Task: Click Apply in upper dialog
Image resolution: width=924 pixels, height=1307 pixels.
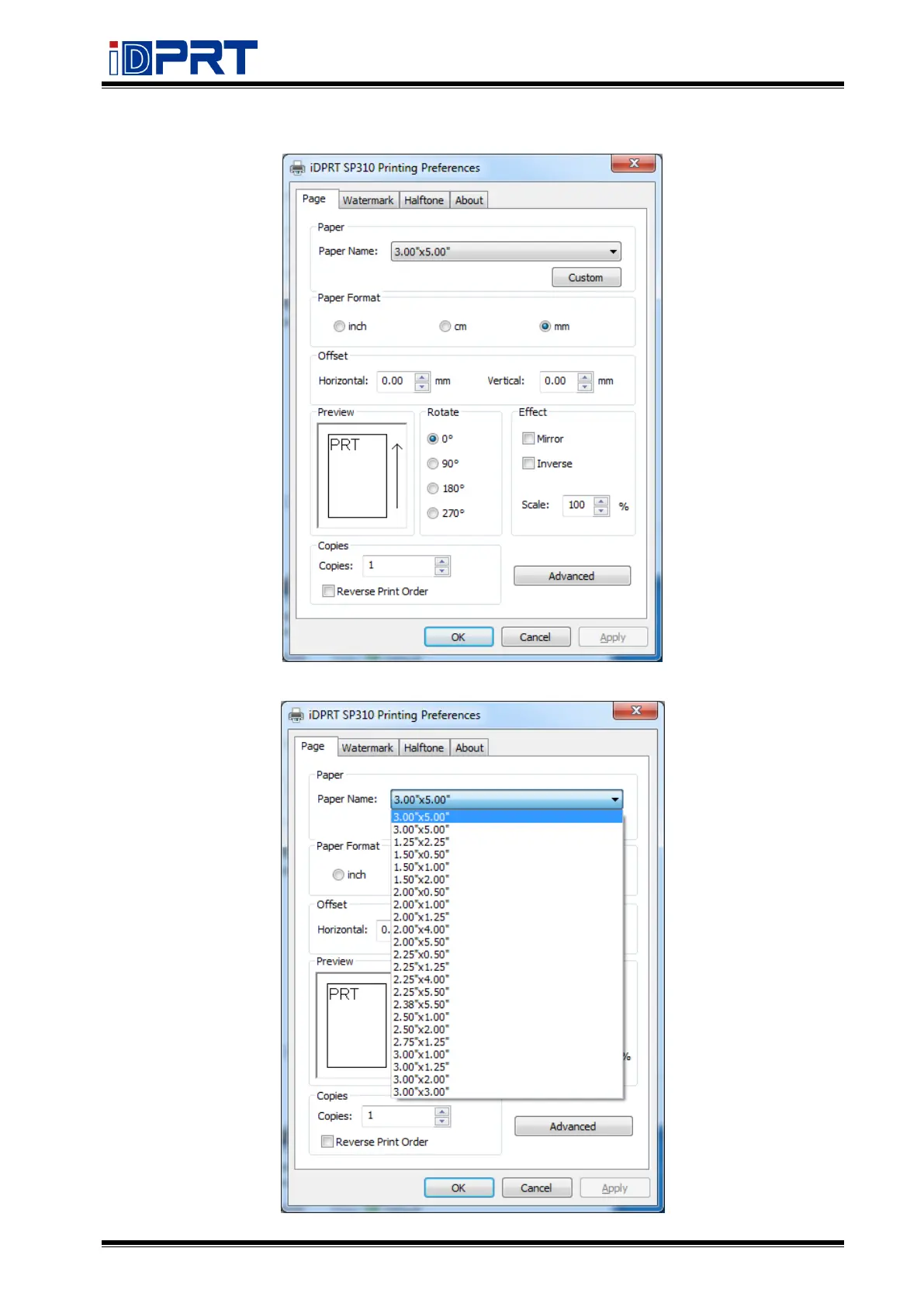Action: point(613,637)
